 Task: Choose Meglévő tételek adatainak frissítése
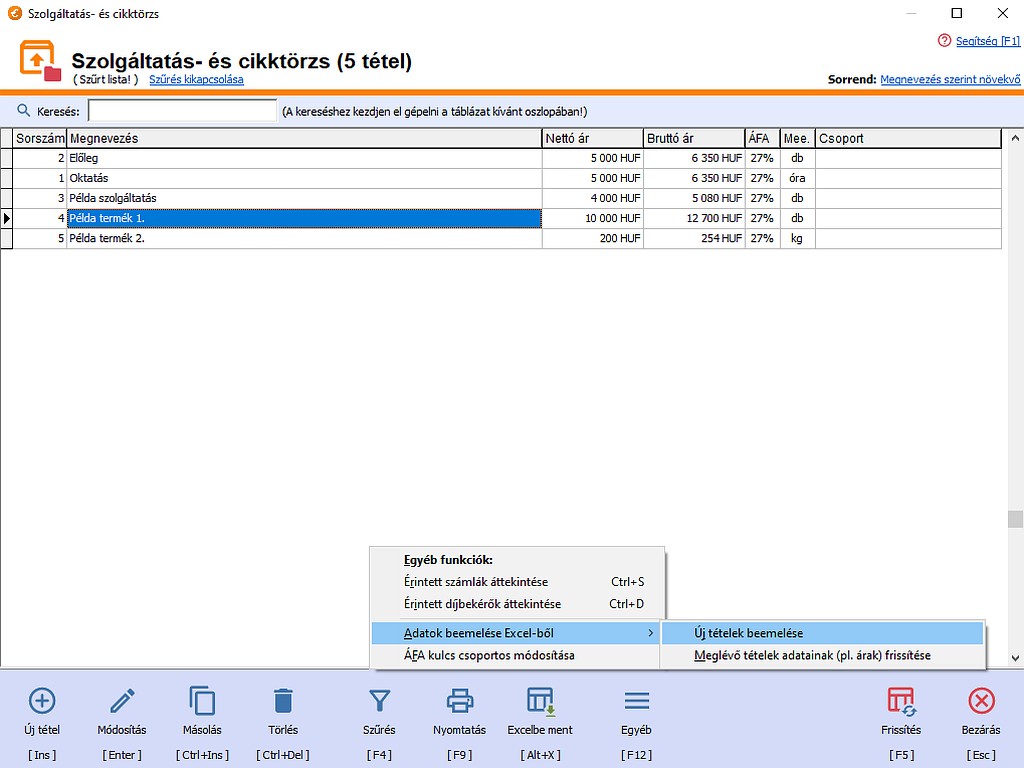click(x=812, y=656)
